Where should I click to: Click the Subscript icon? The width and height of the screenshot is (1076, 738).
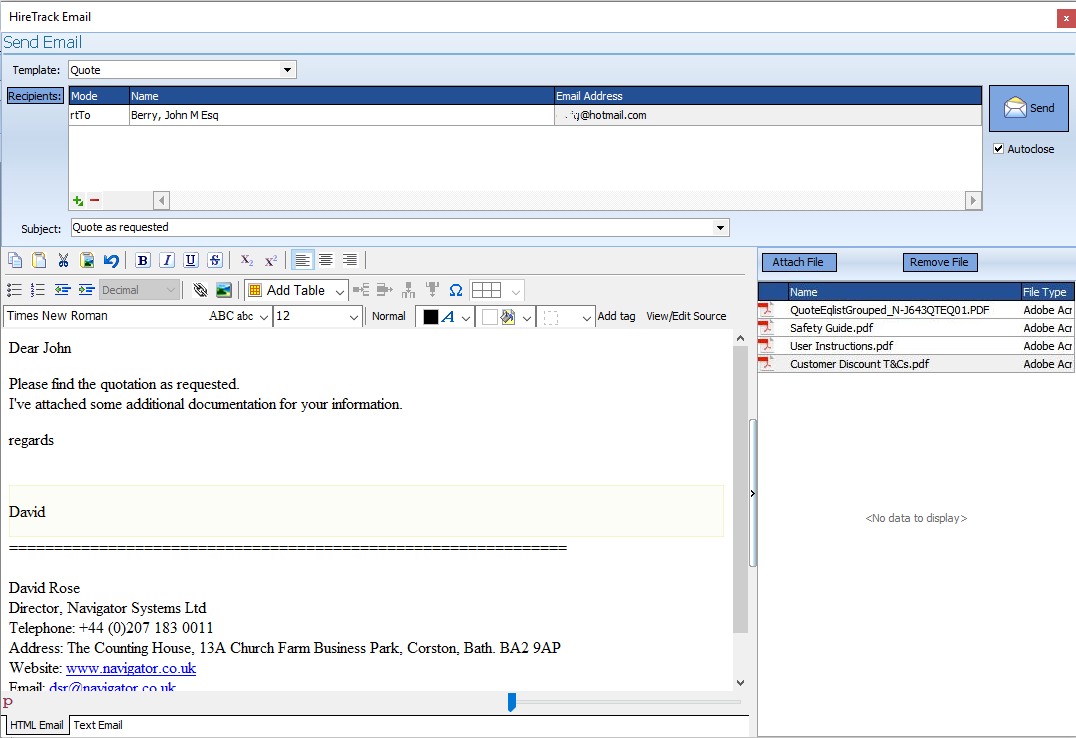point(247,261)
